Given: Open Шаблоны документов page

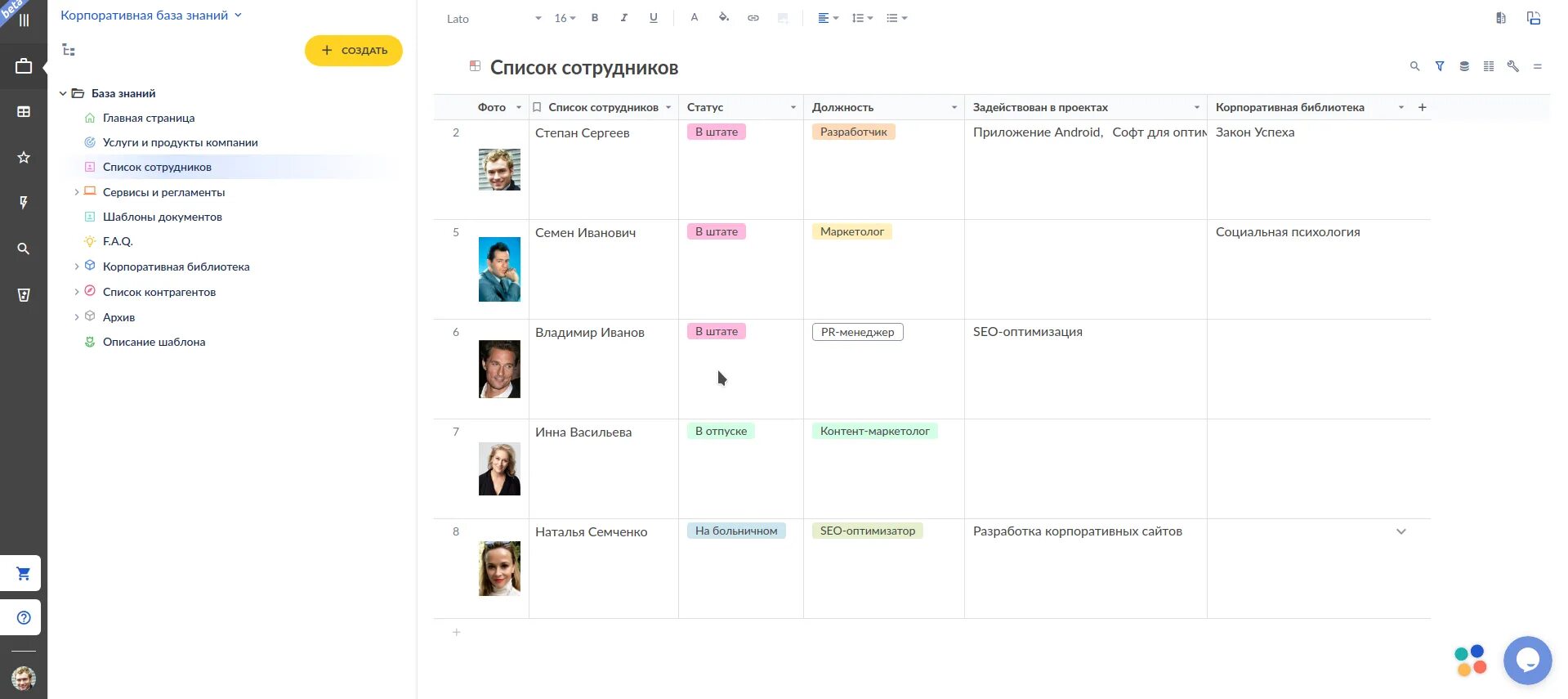Looking at the screenshot, I should [162, 217].
